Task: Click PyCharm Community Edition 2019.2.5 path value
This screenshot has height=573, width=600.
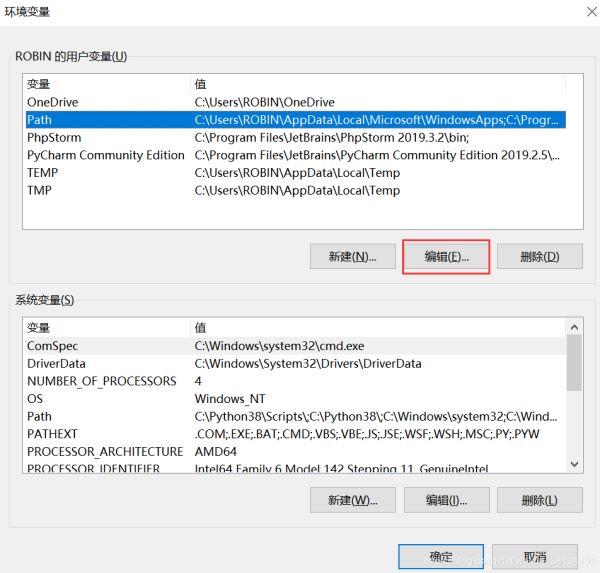Action: click(377, 155)
